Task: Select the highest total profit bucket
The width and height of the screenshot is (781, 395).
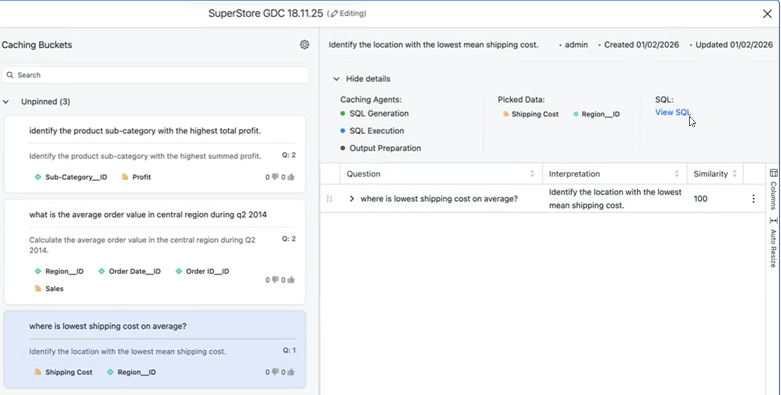Action: pos(154,154)
